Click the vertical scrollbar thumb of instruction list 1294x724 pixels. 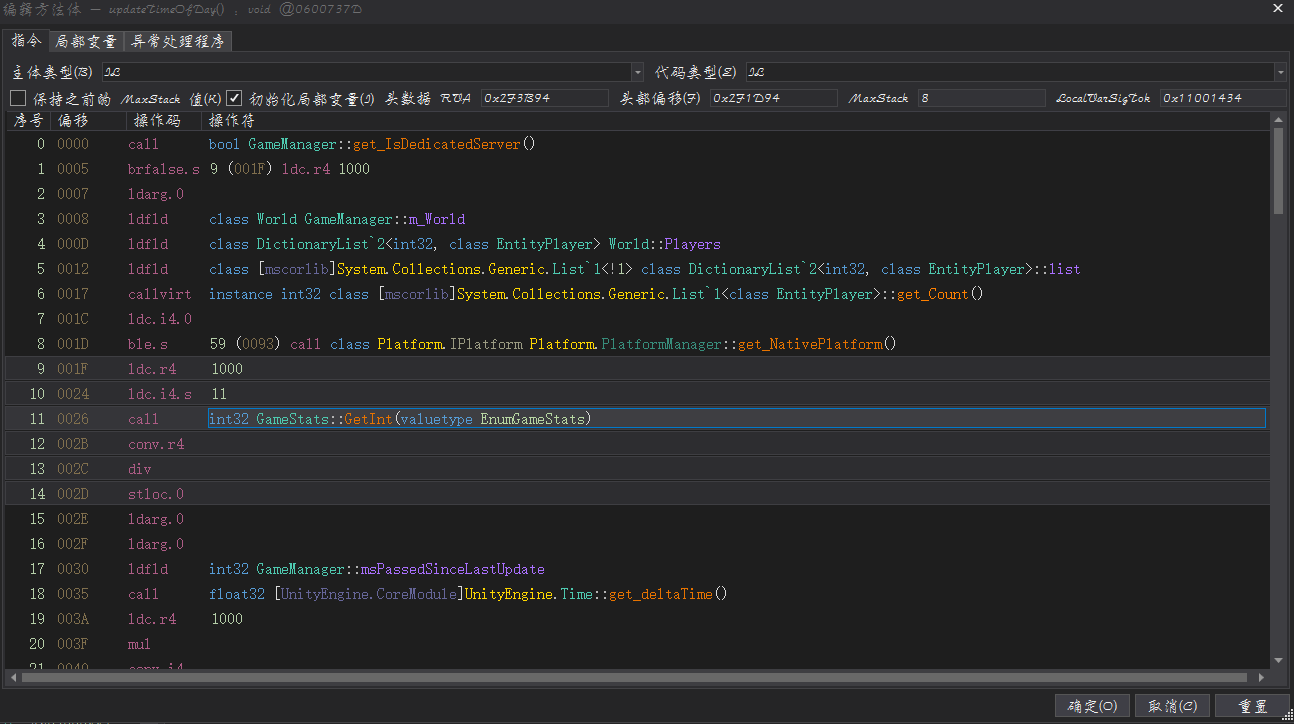(1278, 170)
